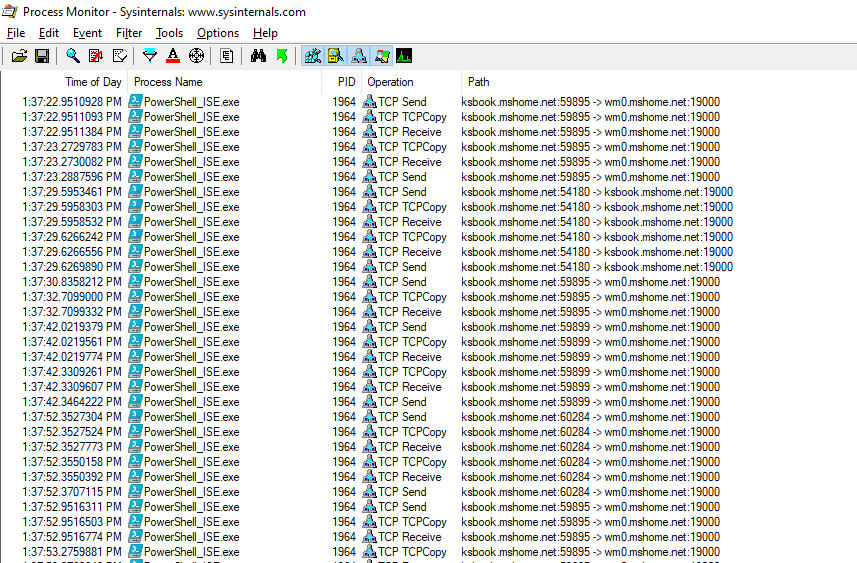
Task: Click the Find binoculars icon
Action: tap(258, 56)
